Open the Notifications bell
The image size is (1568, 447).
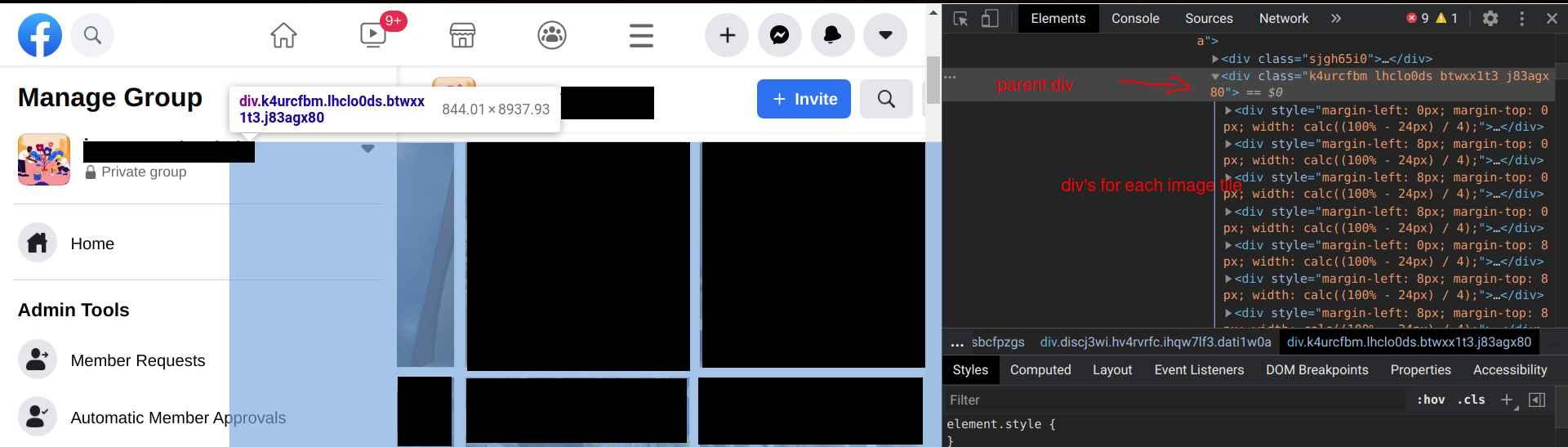click(833, 35)
